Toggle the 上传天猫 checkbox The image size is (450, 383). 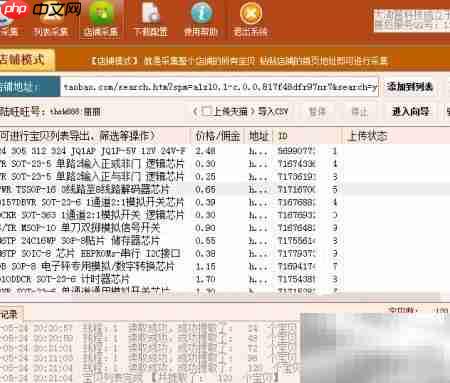[x=207, y=111]
